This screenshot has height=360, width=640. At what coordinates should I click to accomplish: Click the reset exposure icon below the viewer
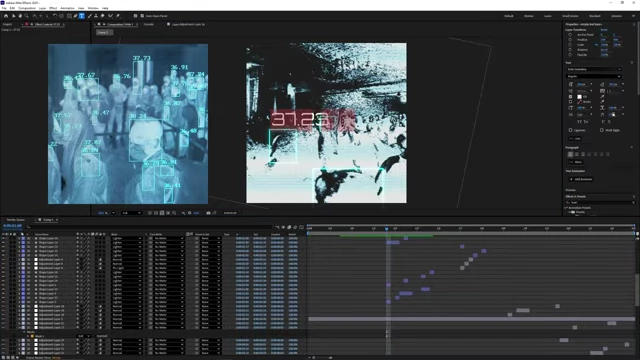(189, 213)
